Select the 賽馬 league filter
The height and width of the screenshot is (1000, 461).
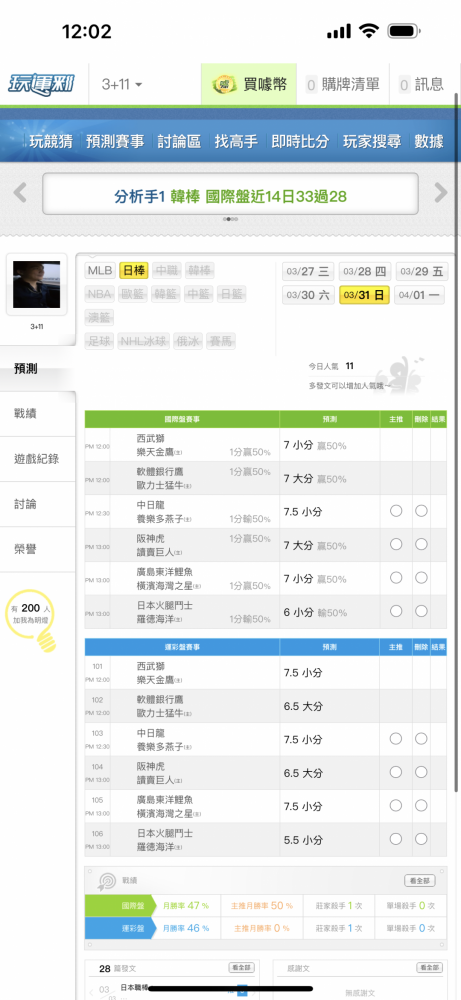(221, 342)
